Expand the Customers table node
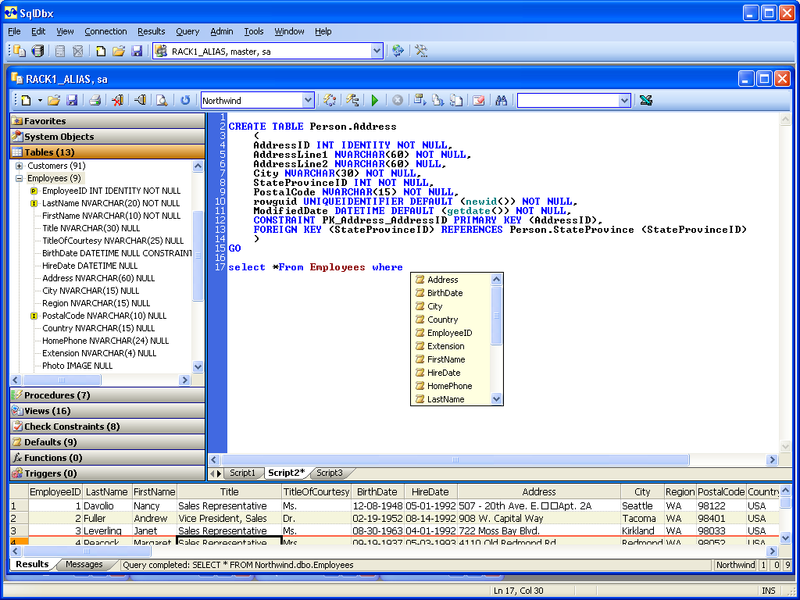Screen dimensions: 800x600 tap(19, 166)
